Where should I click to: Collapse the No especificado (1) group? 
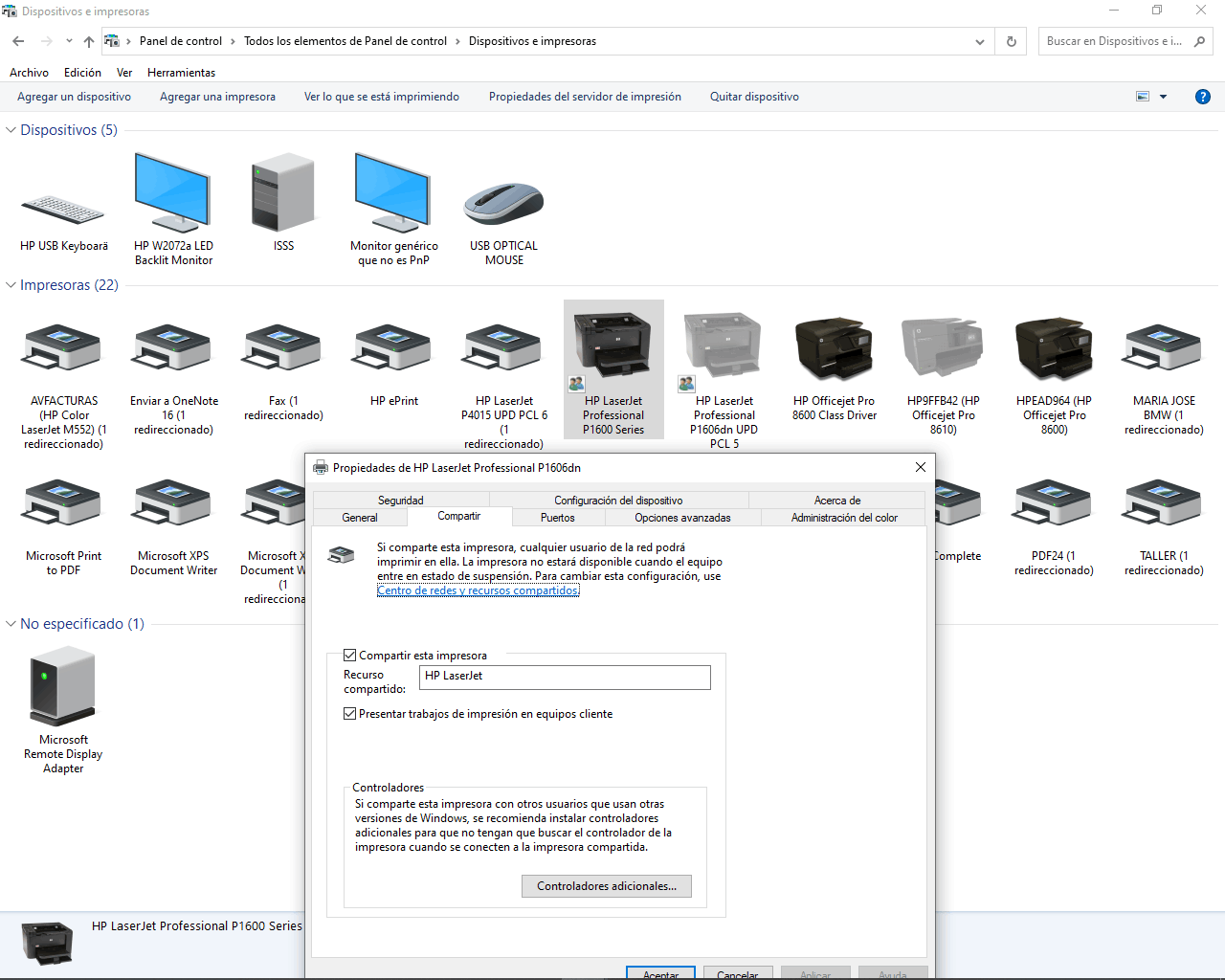pos(11,624)
